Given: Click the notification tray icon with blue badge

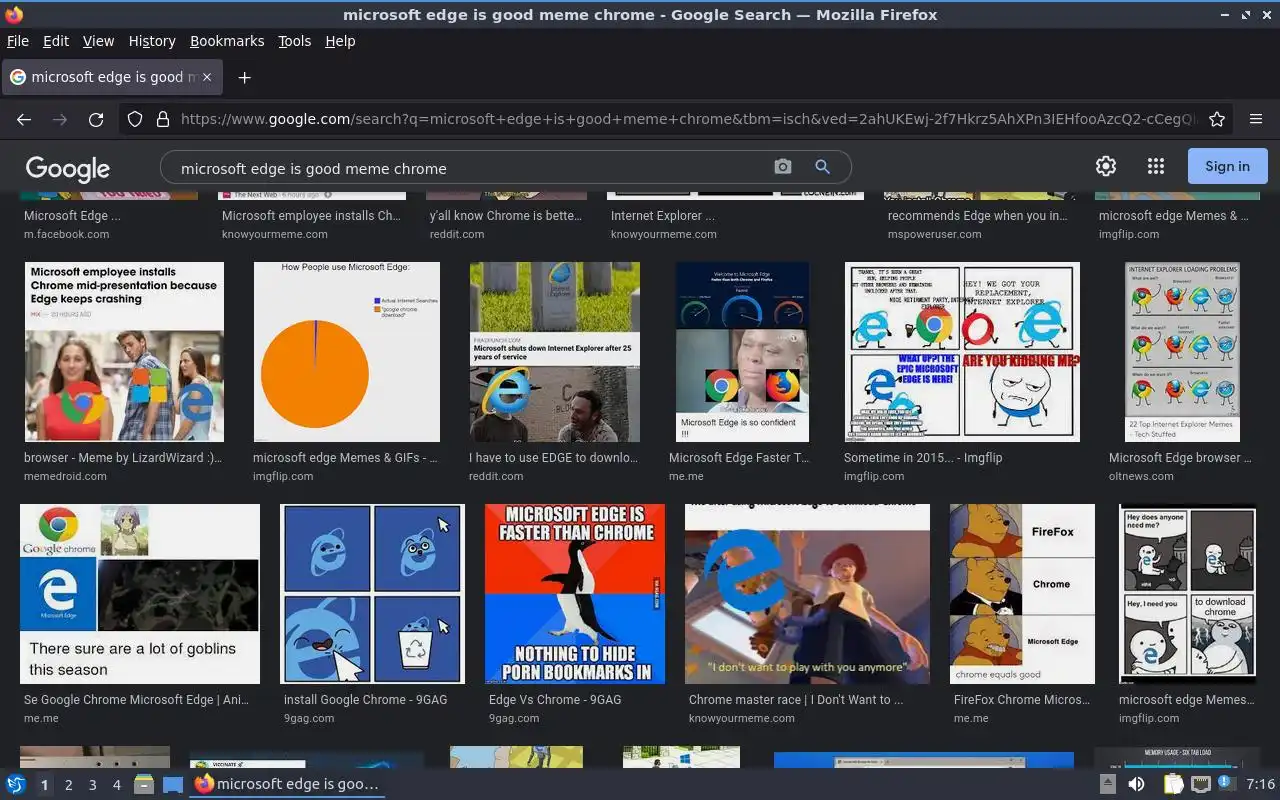Looking at the screenshot, I should pos(1226,783).
